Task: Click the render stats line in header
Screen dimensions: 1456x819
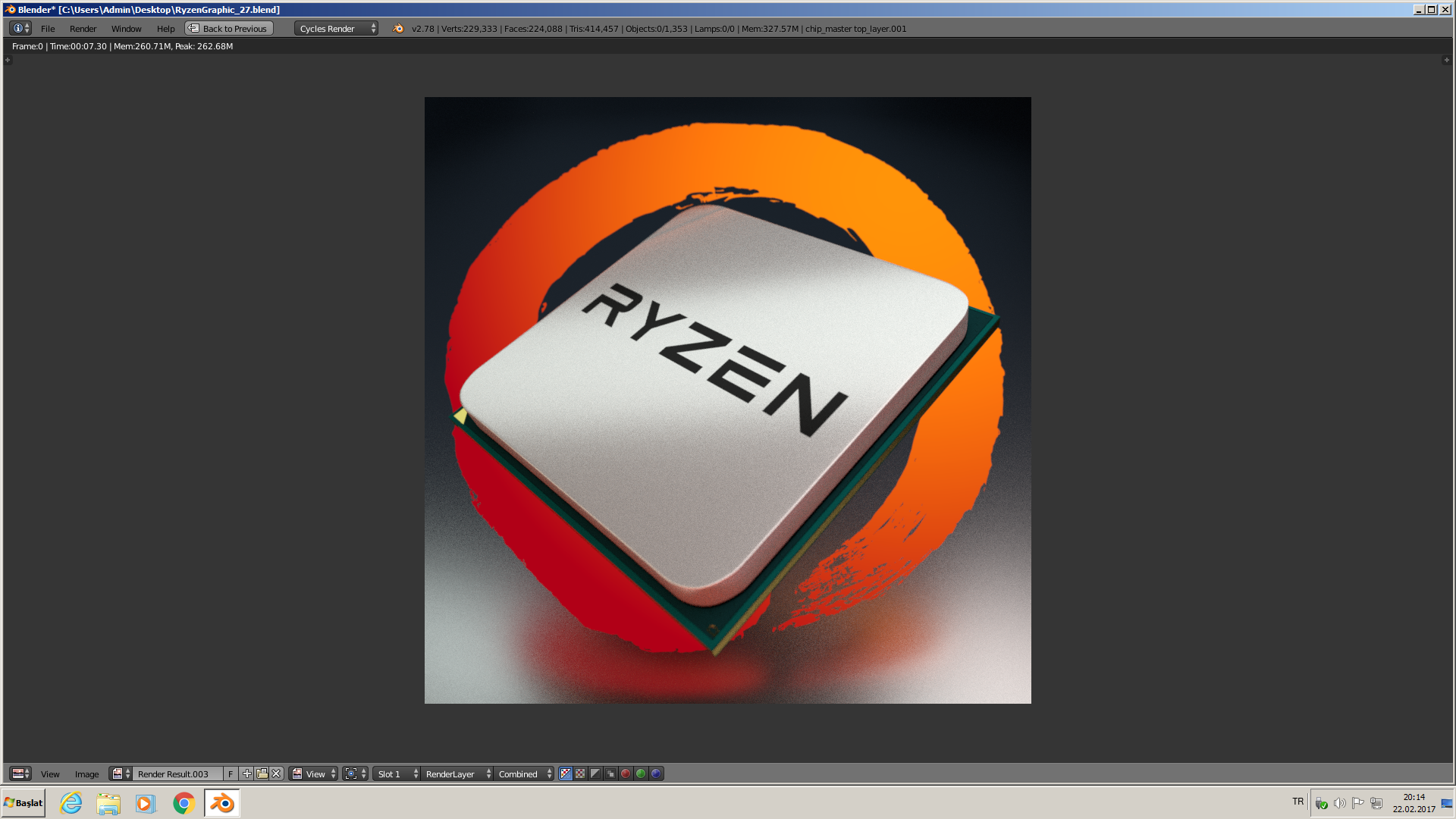Action: pyautogui.click(x=659, y=29)
